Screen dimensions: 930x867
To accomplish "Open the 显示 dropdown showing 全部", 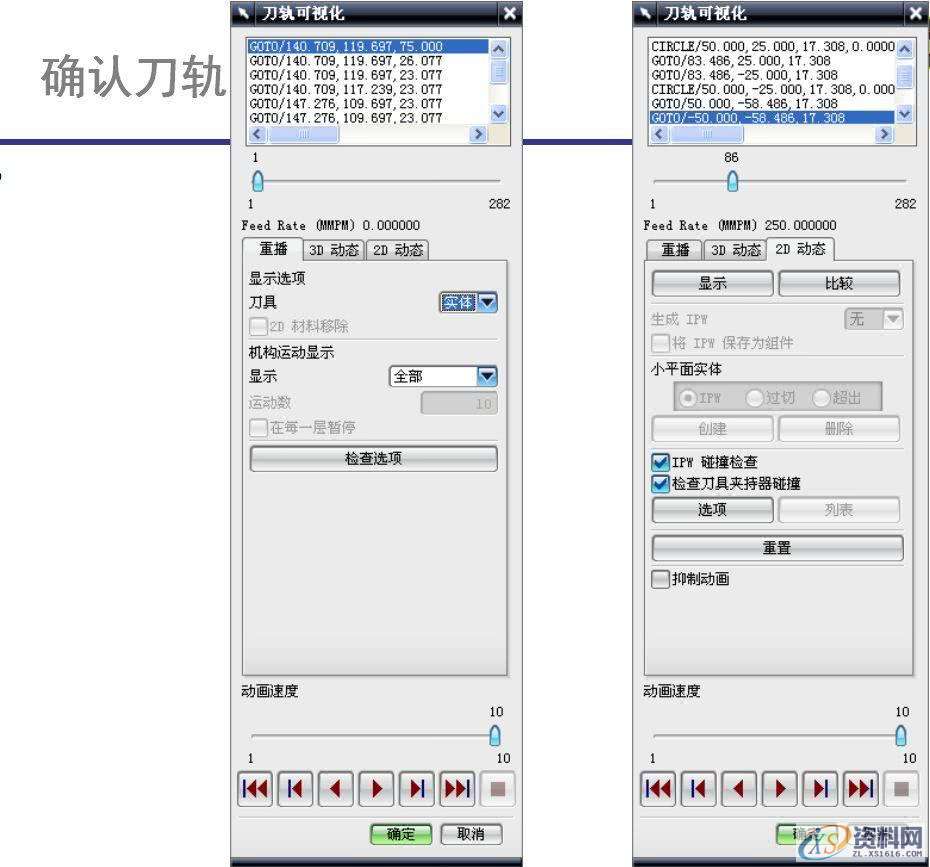I will pos(485,376).
